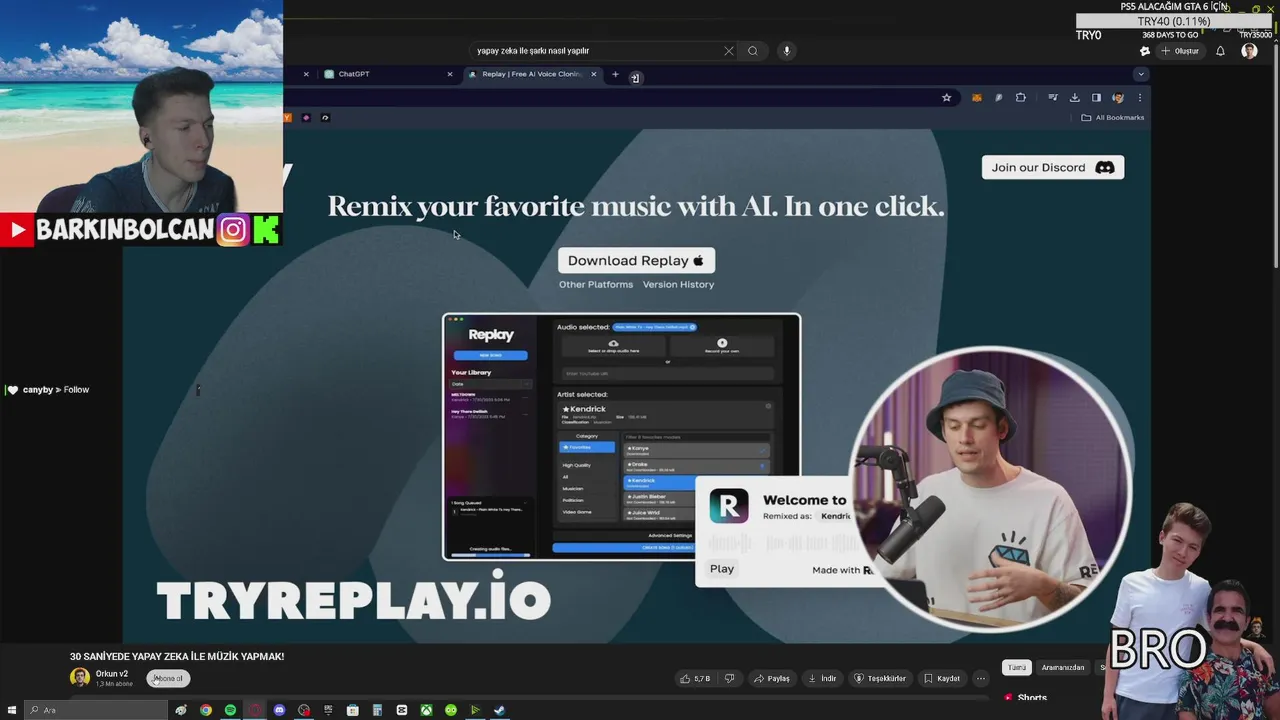
Task: Open YouTube notifications bell
Action: 1220,51
